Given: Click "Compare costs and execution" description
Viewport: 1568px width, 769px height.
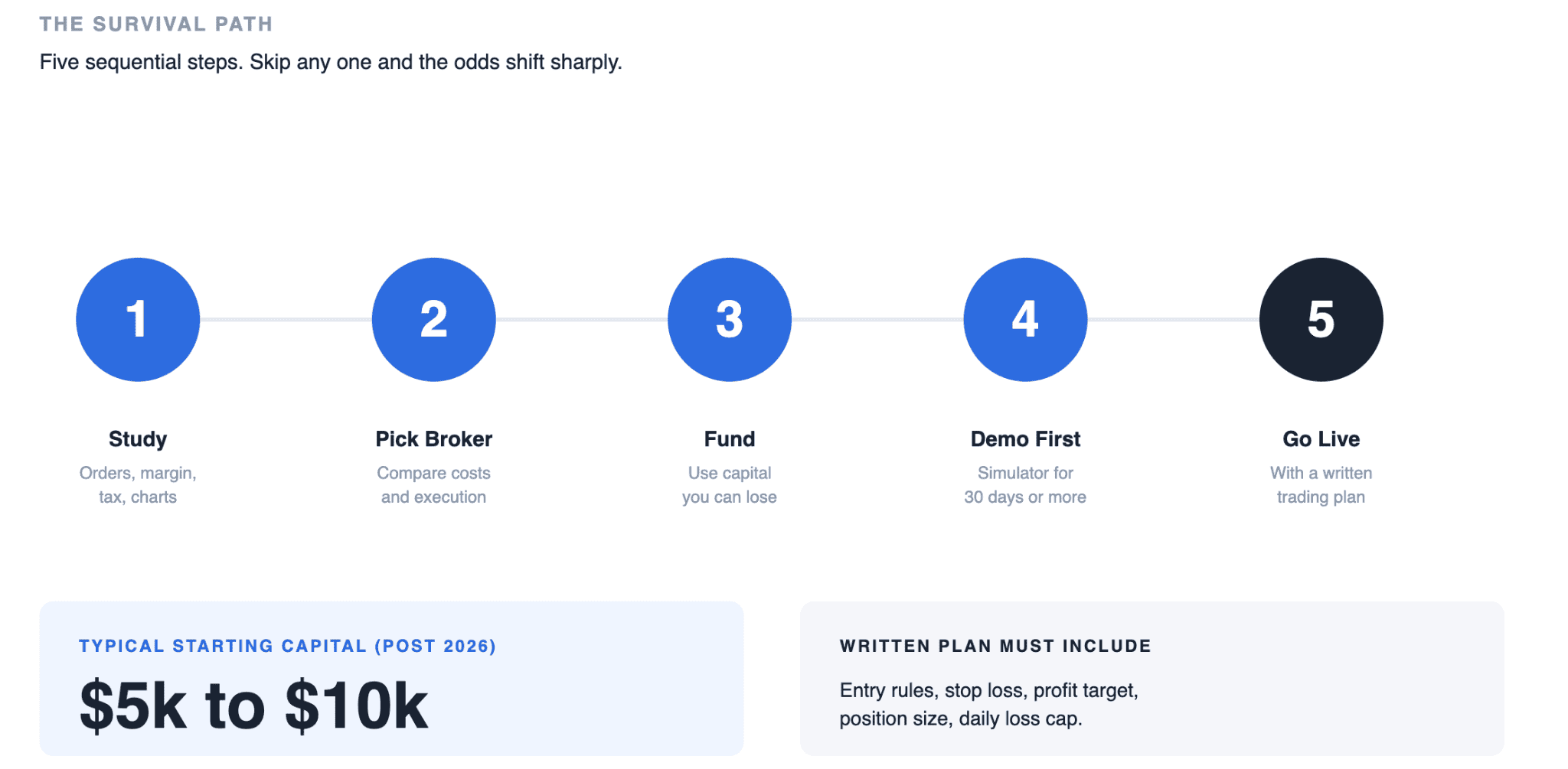Looking at the screenshot, I should coord(433,485).
